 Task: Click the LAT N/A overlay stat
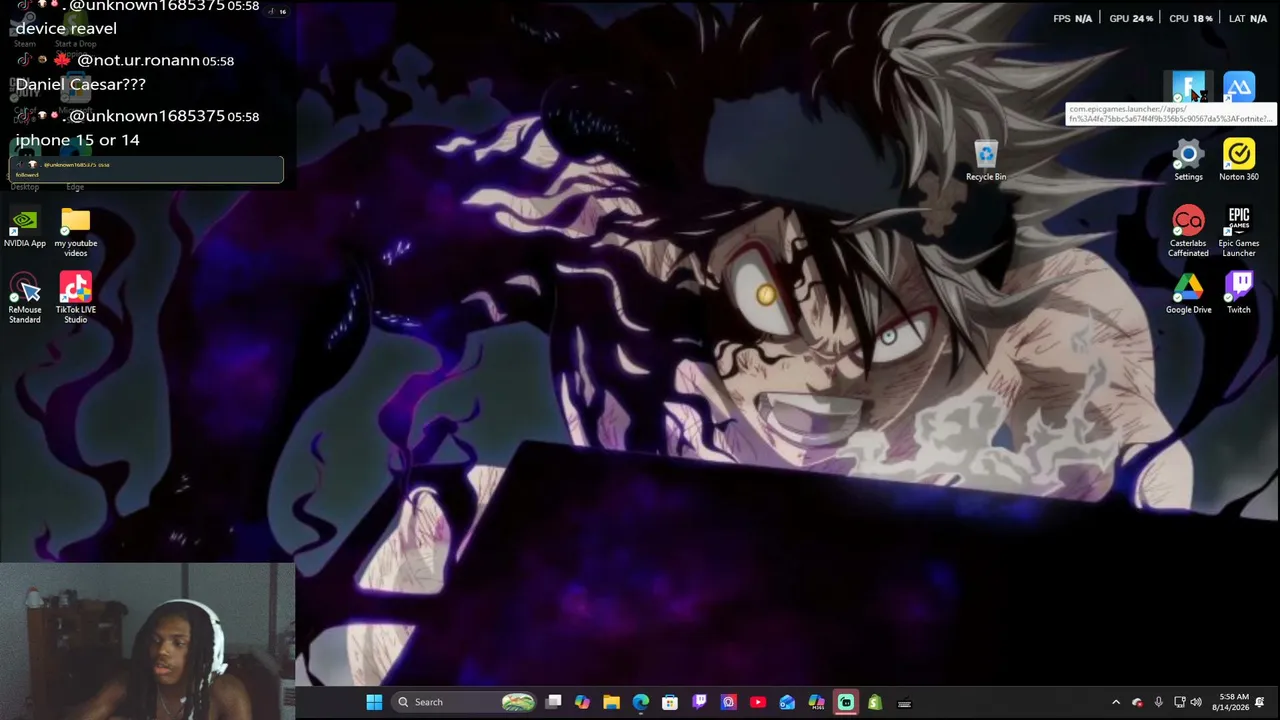[x=1248, y=19]
